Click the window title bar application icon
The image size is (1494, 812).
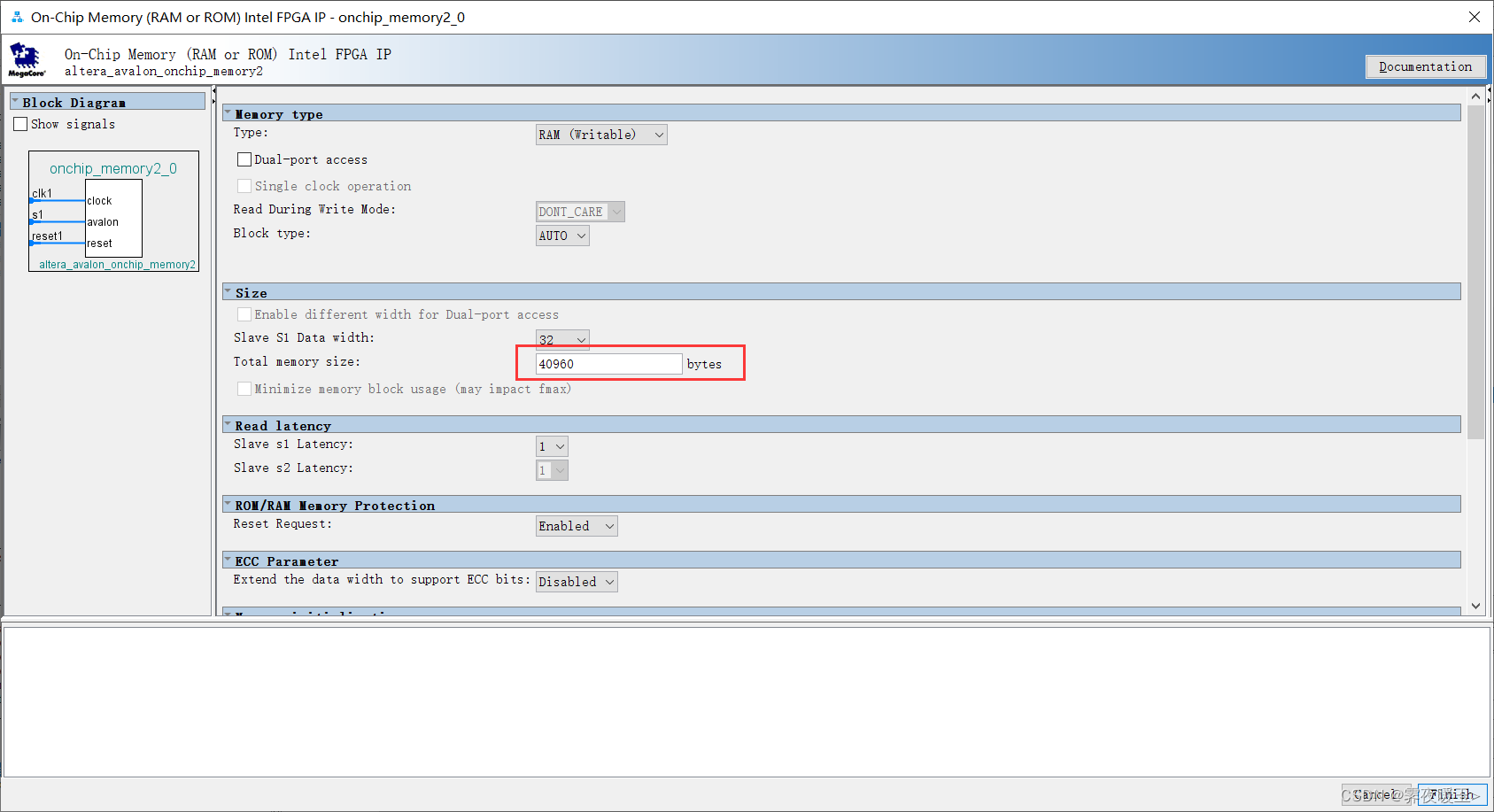17,17
